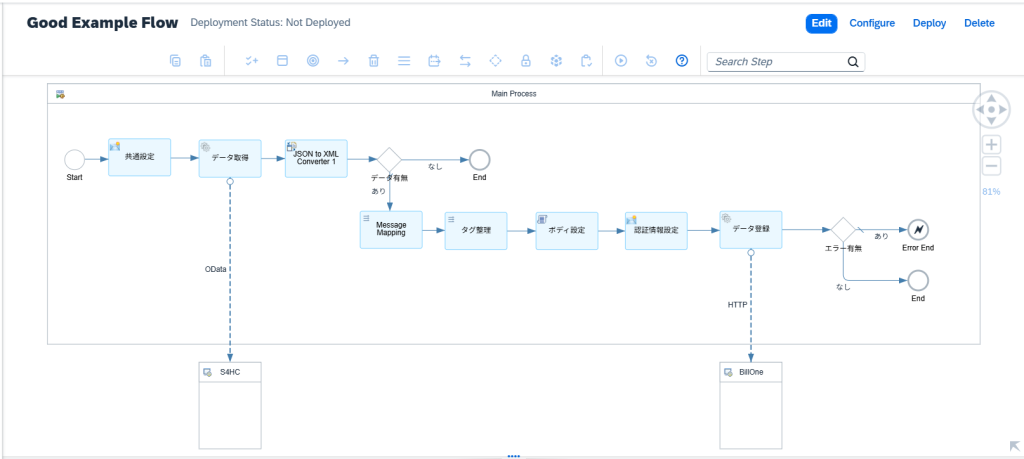Image resolution: width=1024 pixels, height=459 pixels.
Task: Click the Good Example Flow title
Action: tap(103, 23)
